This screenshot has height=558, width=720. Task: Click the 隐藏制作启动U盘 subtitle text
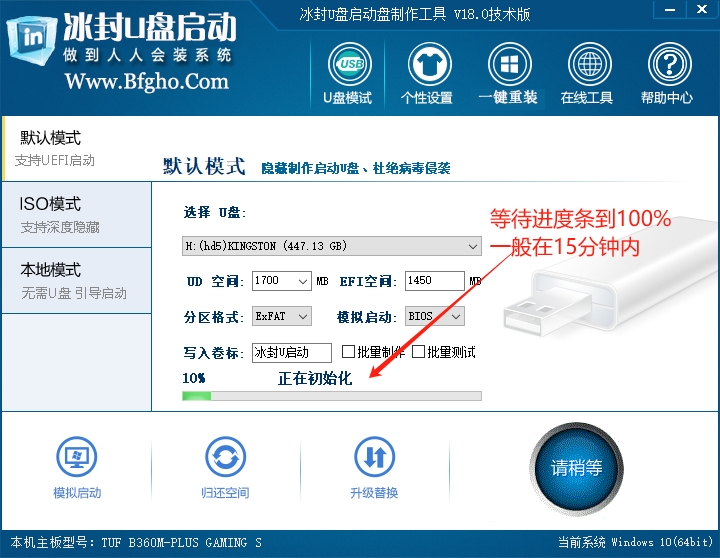pyautogui.click(x=356, y=169)
